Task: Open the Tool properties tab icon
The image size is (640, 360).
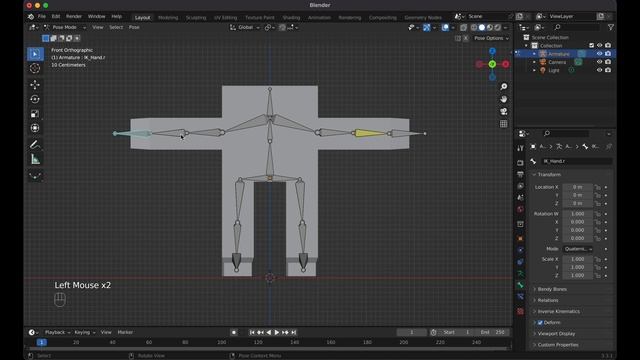Action: 520,149
